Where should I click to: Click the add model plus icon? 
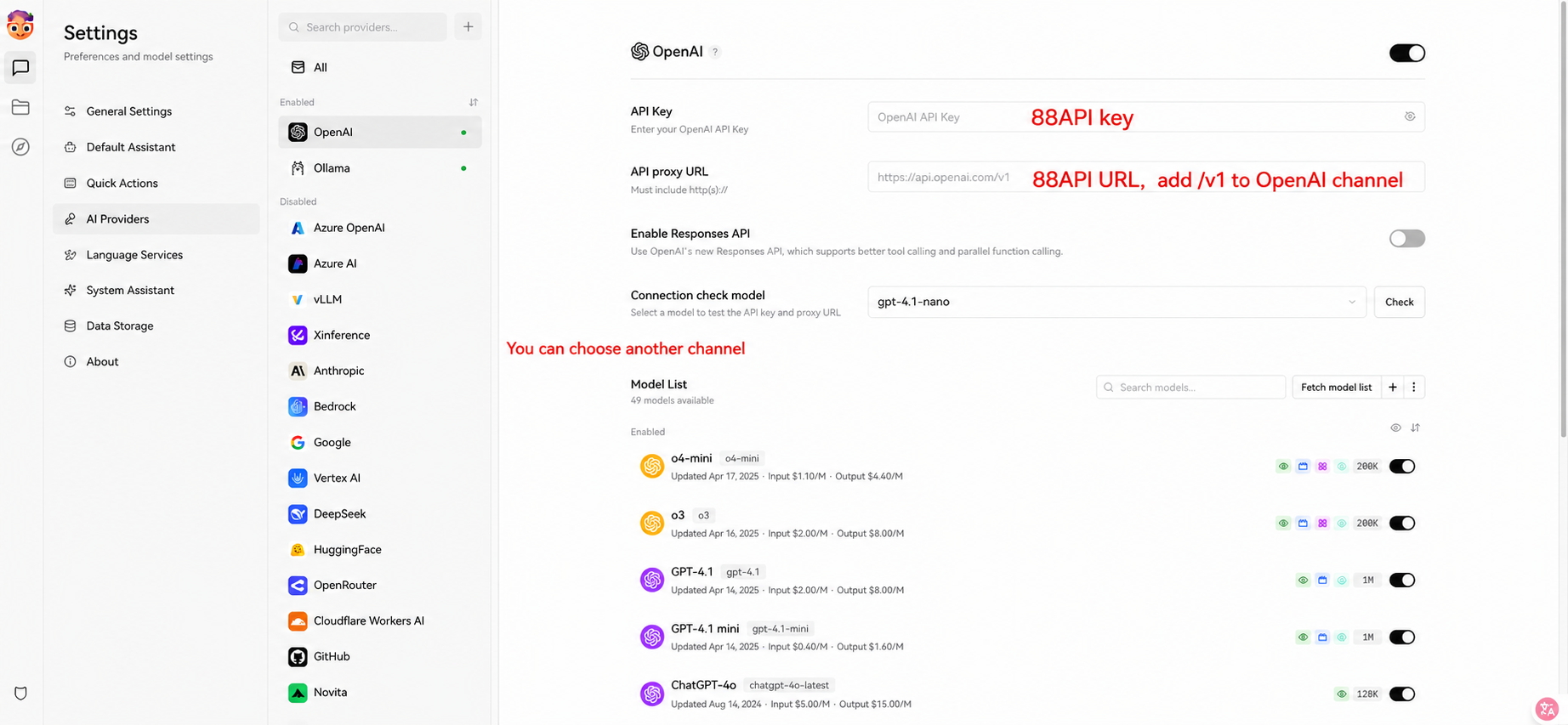click(1393, 387)
